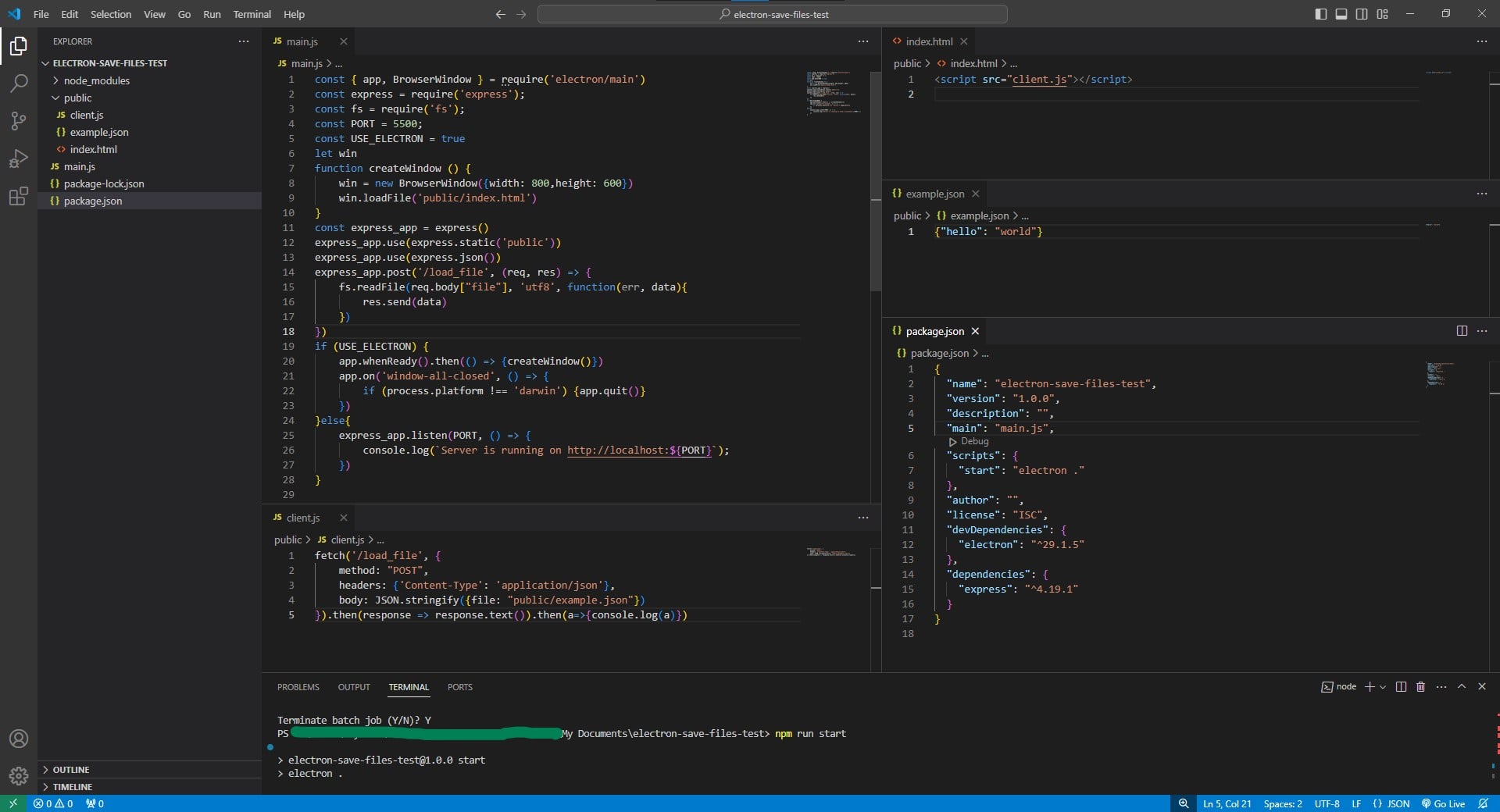
Task: Click the main.js editor vertical scrollbar
Action: tap(876, 180)
